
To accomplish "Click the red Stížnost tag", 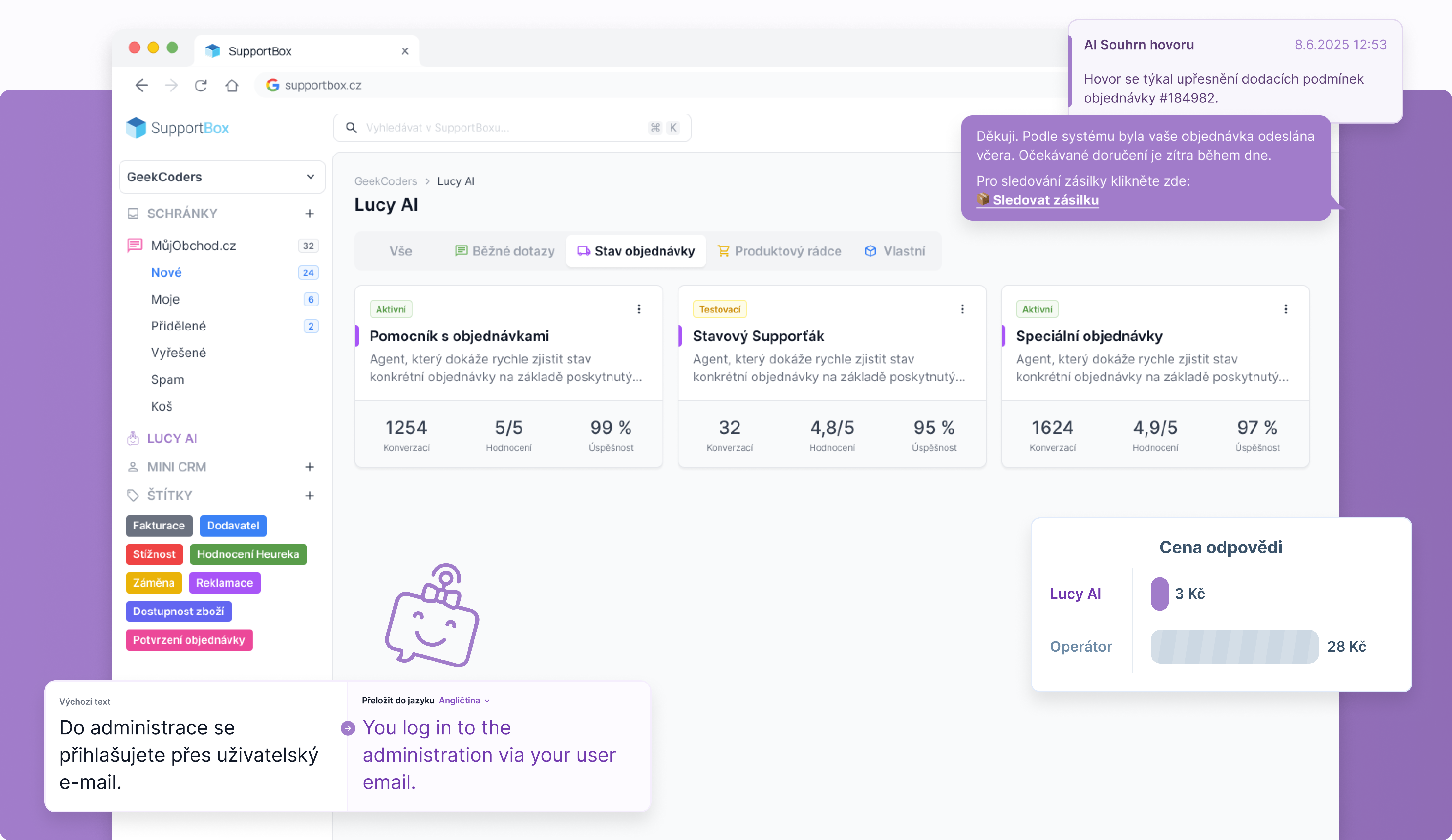I will point(154,554).
